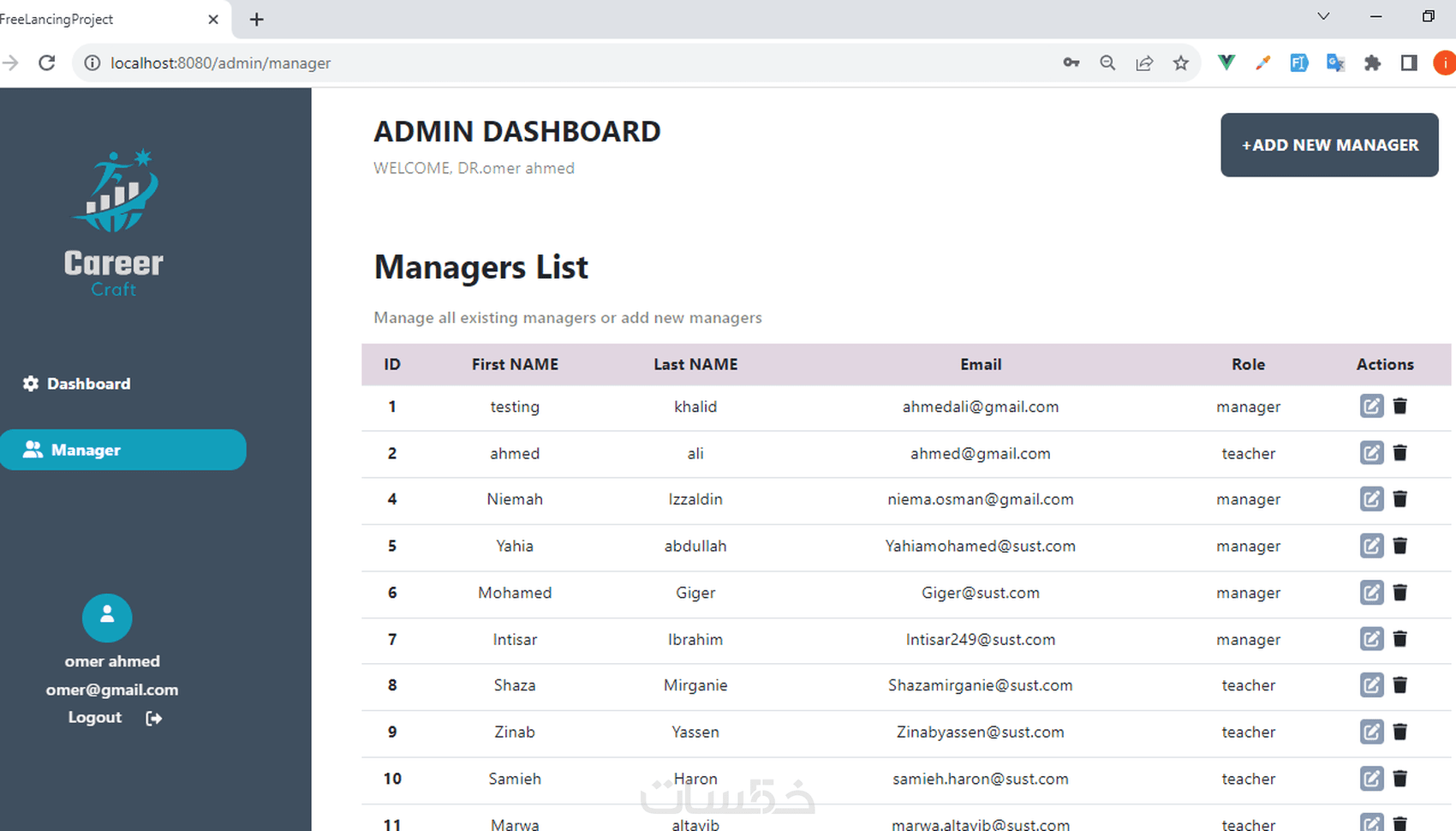1456x831 pixels.
Task: Select the edit icon for Niemah Izzaldin
Action: pos(1371,499)
